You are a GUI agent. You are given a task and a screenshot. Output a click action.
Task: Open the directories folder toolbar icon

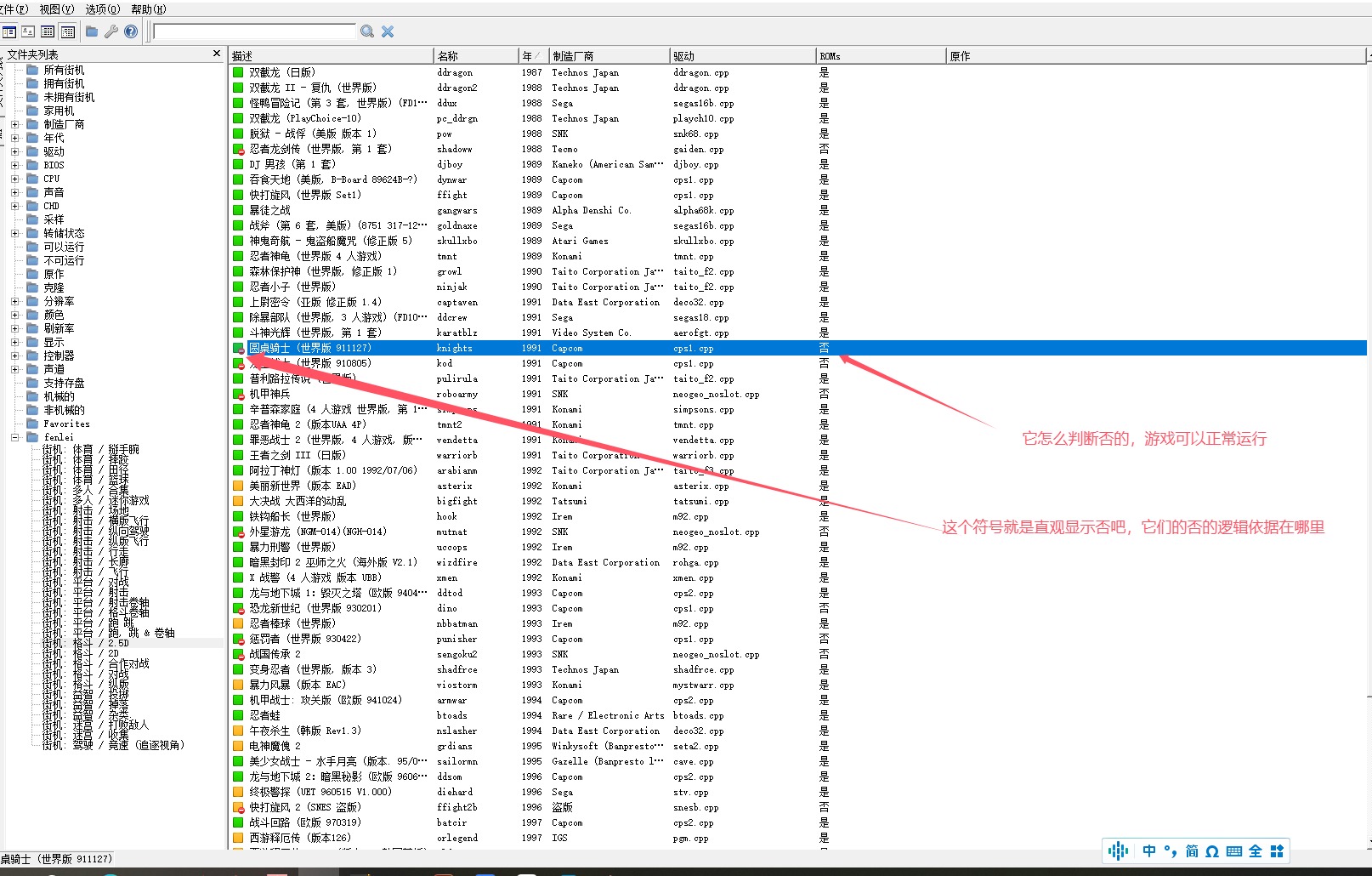(x=92, y=31)
